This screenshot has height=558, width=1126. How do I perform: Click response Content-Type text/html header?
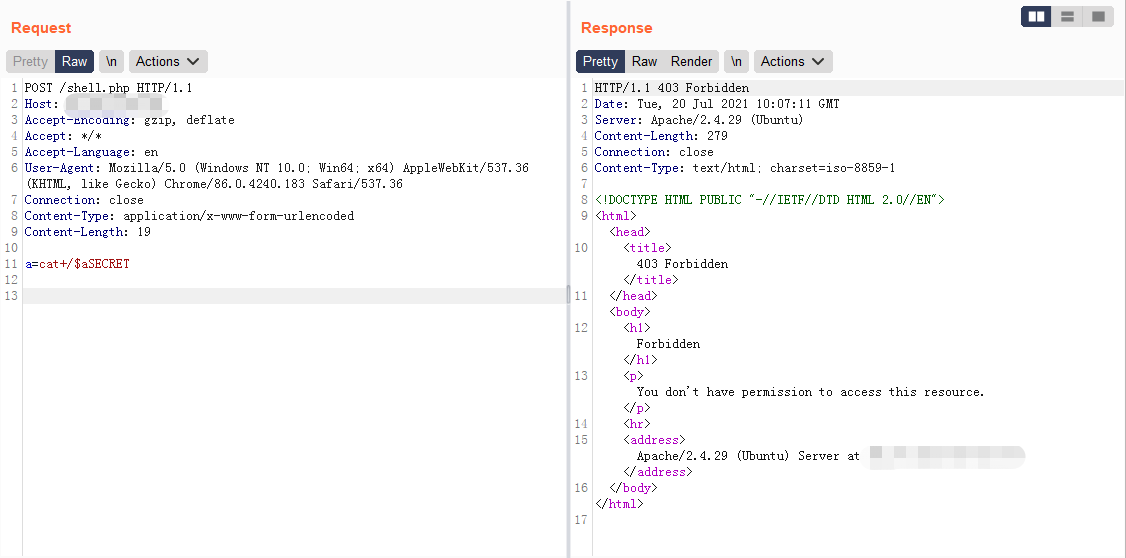(745, 168)
